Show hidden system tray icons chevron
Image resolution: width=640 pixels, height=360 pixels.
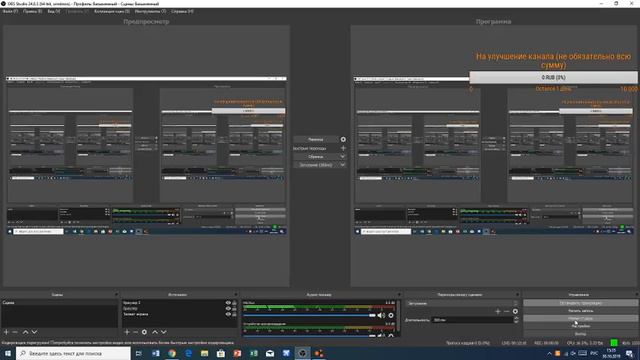point(549,353)
